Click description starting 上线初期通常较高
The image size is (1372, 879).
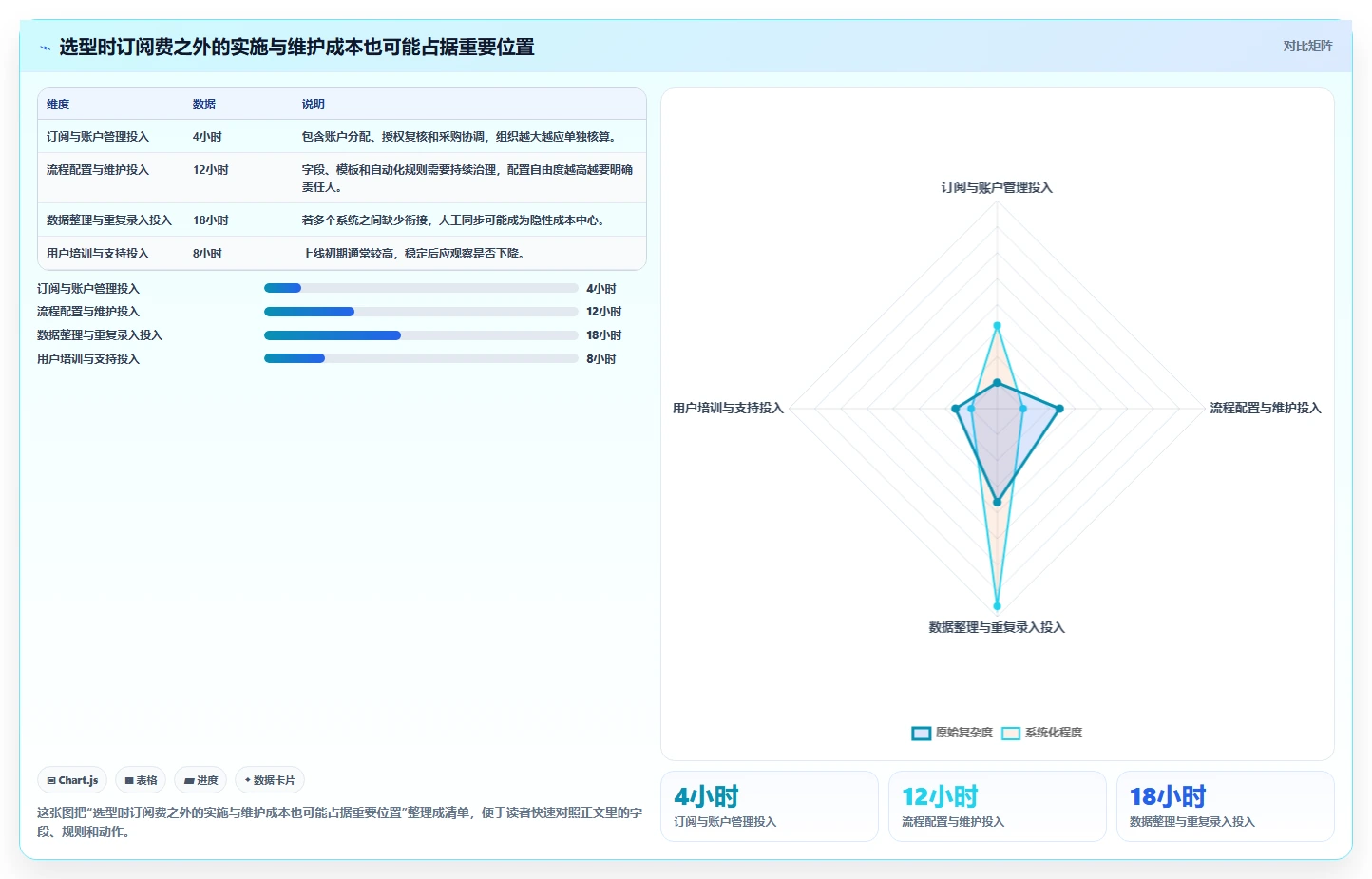click(414, 254)
